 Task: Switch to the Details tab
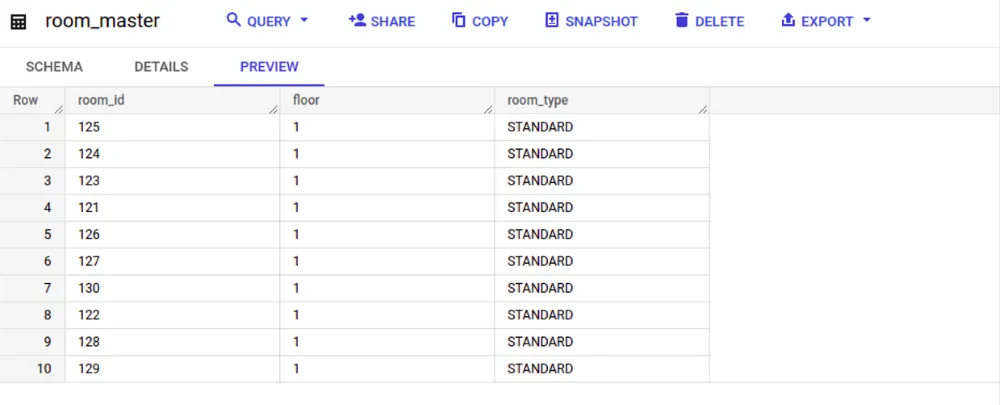[x=161, y=67]
